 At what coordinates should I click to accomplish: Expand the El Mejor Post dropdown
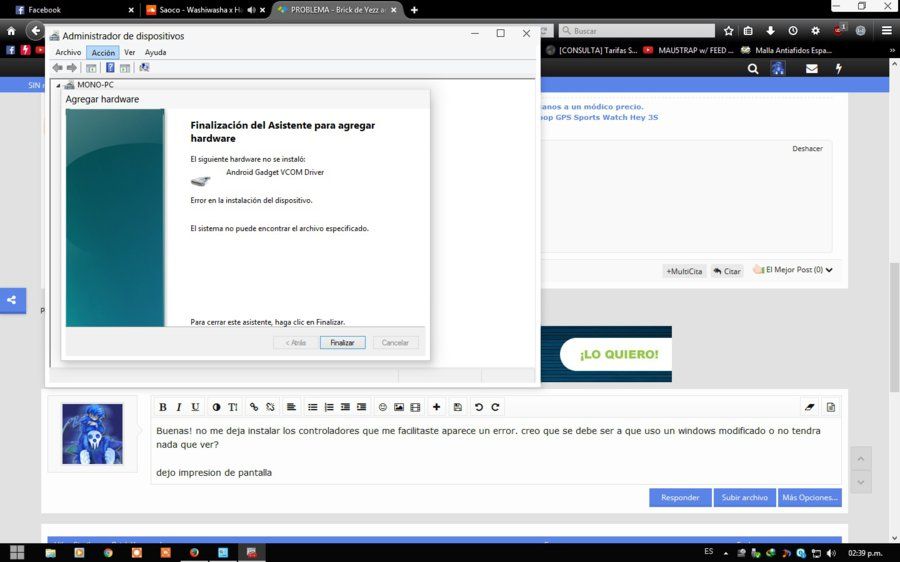point(829,270)
